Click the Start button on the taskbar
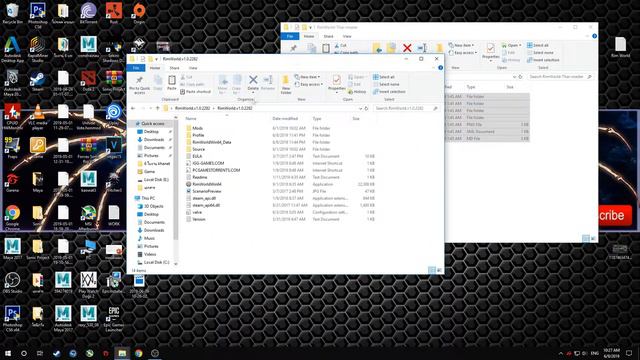The width and height of the screenshot is (640, 360). click(x=8, y=353)
